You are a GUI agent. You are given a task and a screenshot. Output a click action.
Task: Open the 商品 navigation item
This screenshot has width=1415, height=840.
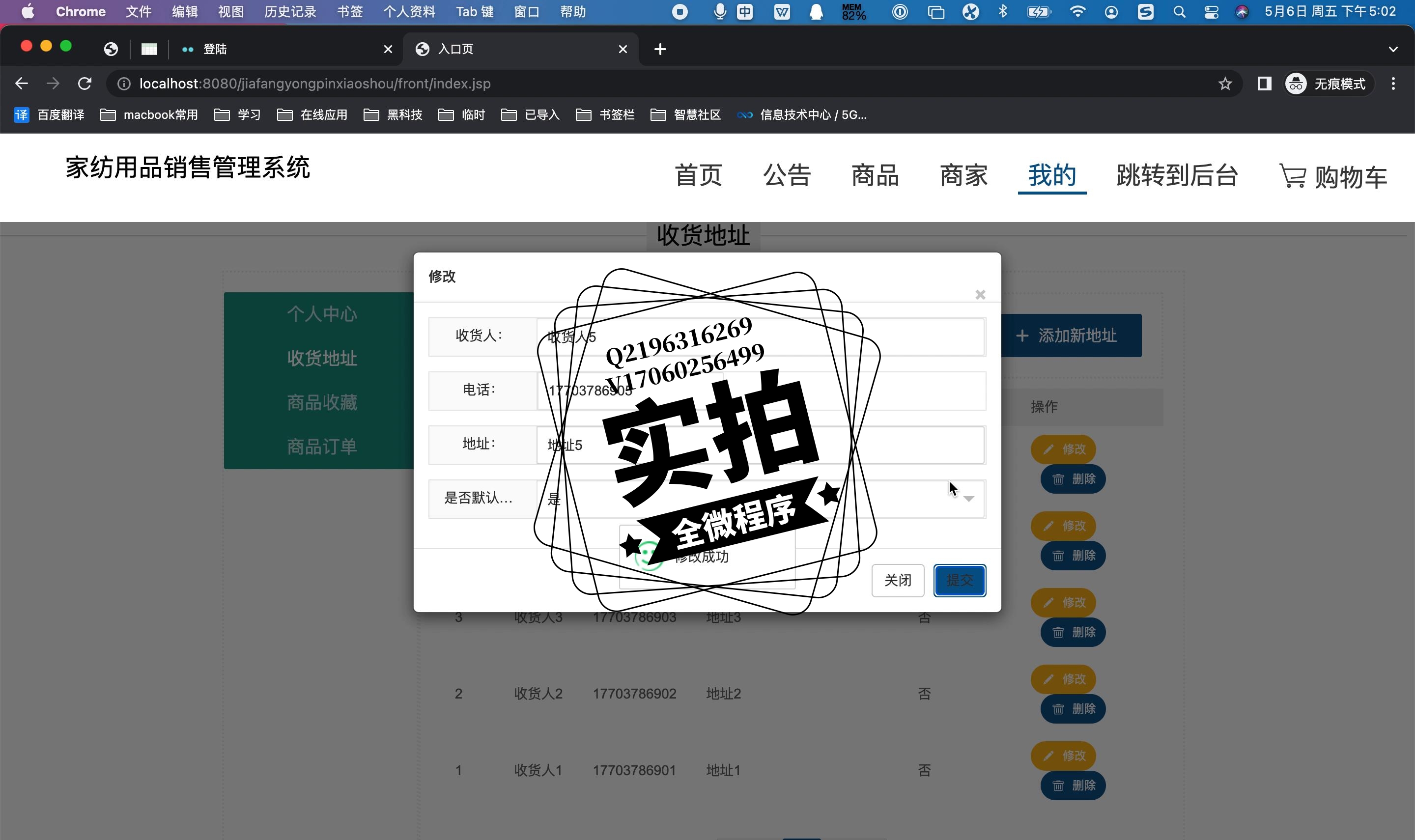(875, 175)
